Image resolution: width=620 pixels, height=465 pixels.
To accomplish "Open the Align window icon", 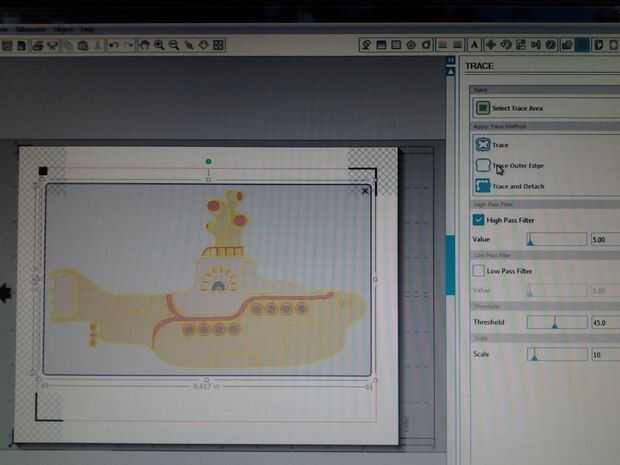I will [536, 45].
